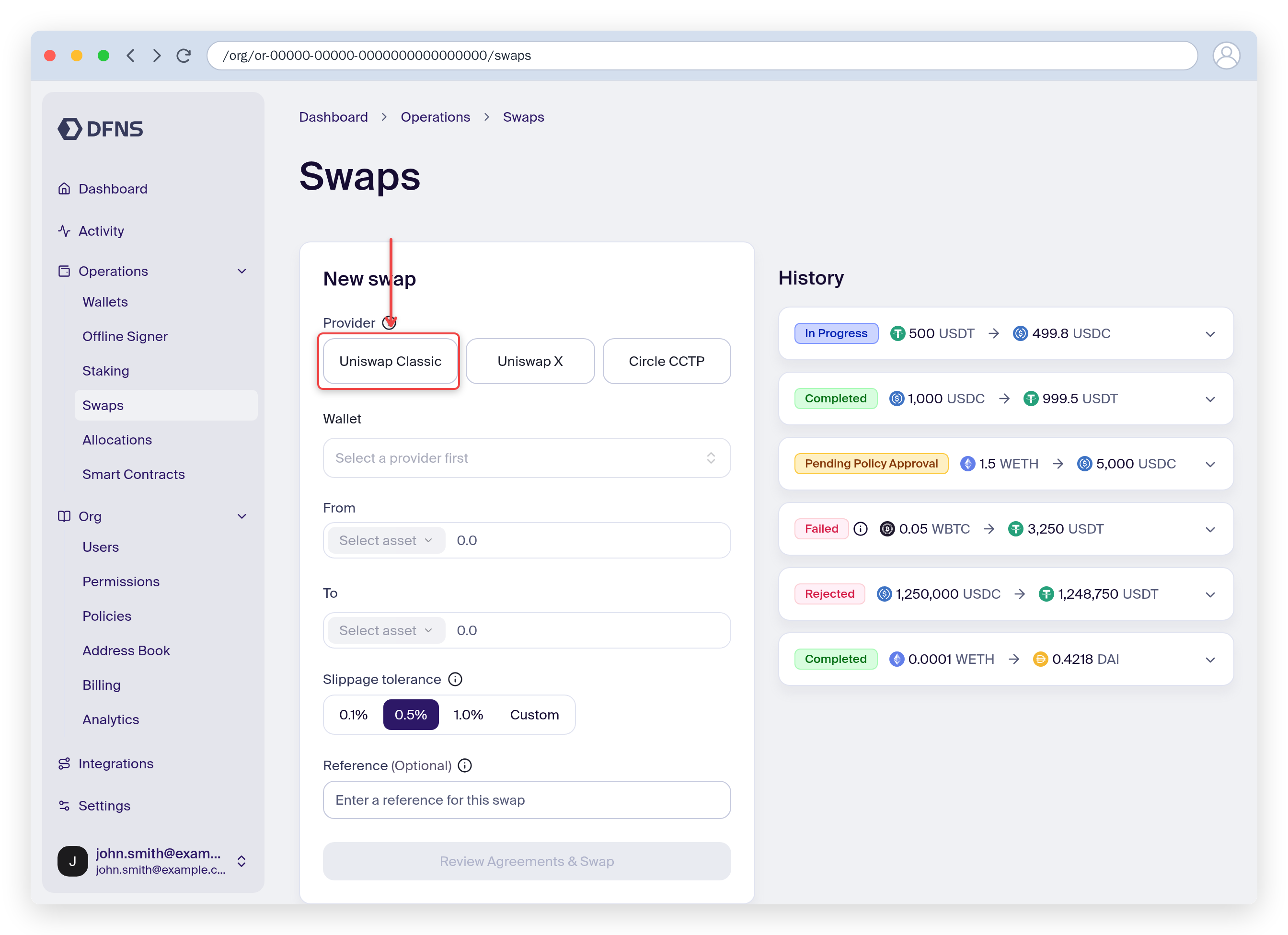Screen dimensions: 1288x935
Task: Click the Slippage tolerance info icon
Action: (x=456, y=679)
